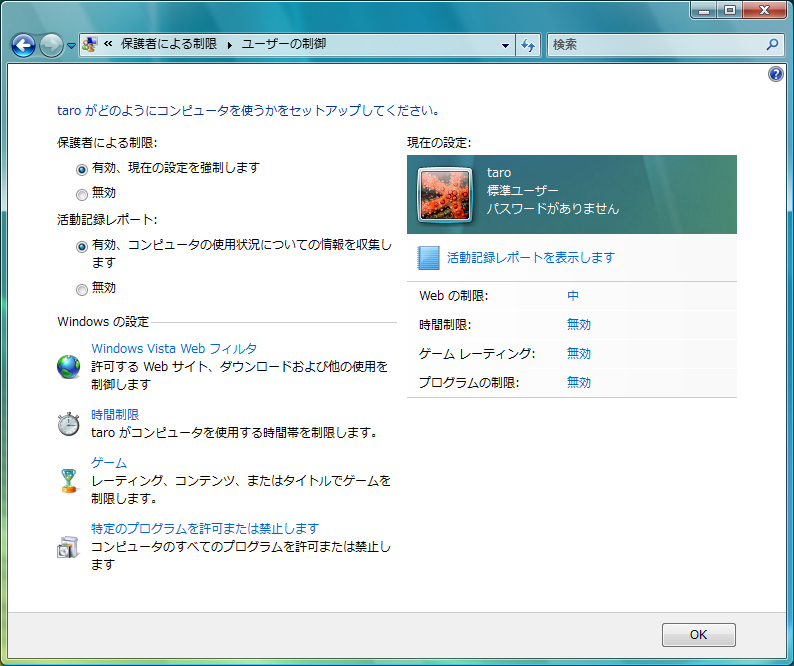Viewport: 794px width, 666px height.
Task: Open 保護者による制限 breadcrumb arrow menu
Action: [229, 45]
